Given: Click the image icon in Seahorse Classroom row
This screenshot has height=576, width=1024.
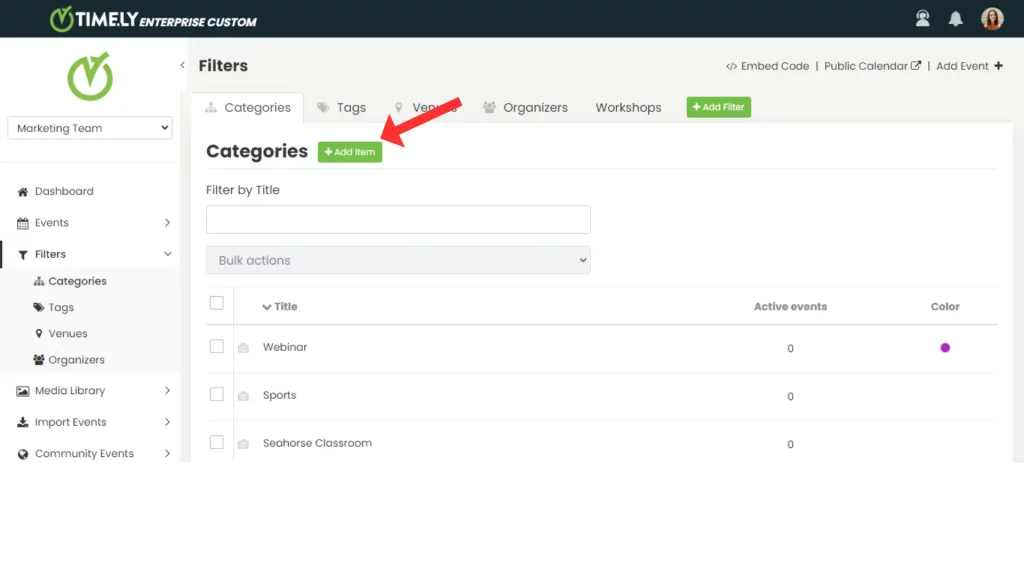Looking at the screenshot, I should [x=244, y=444].
